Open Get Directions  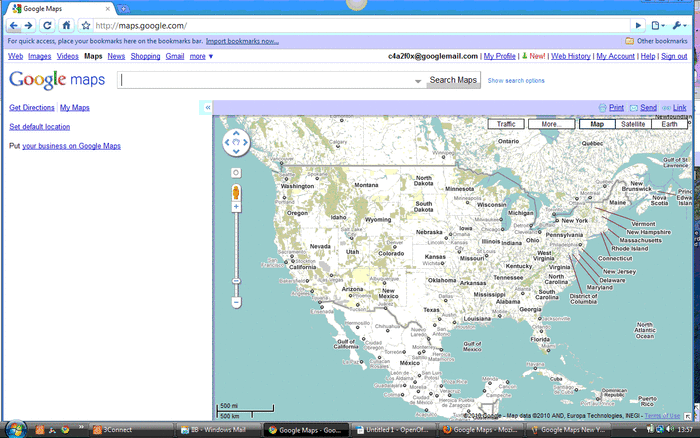click(32, 108)
